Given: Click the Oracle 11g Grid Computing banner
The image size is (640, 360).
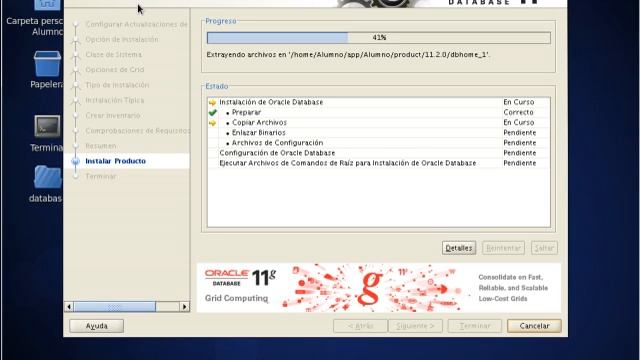Looking at the screenshot, I should click(x=379, y=288).
